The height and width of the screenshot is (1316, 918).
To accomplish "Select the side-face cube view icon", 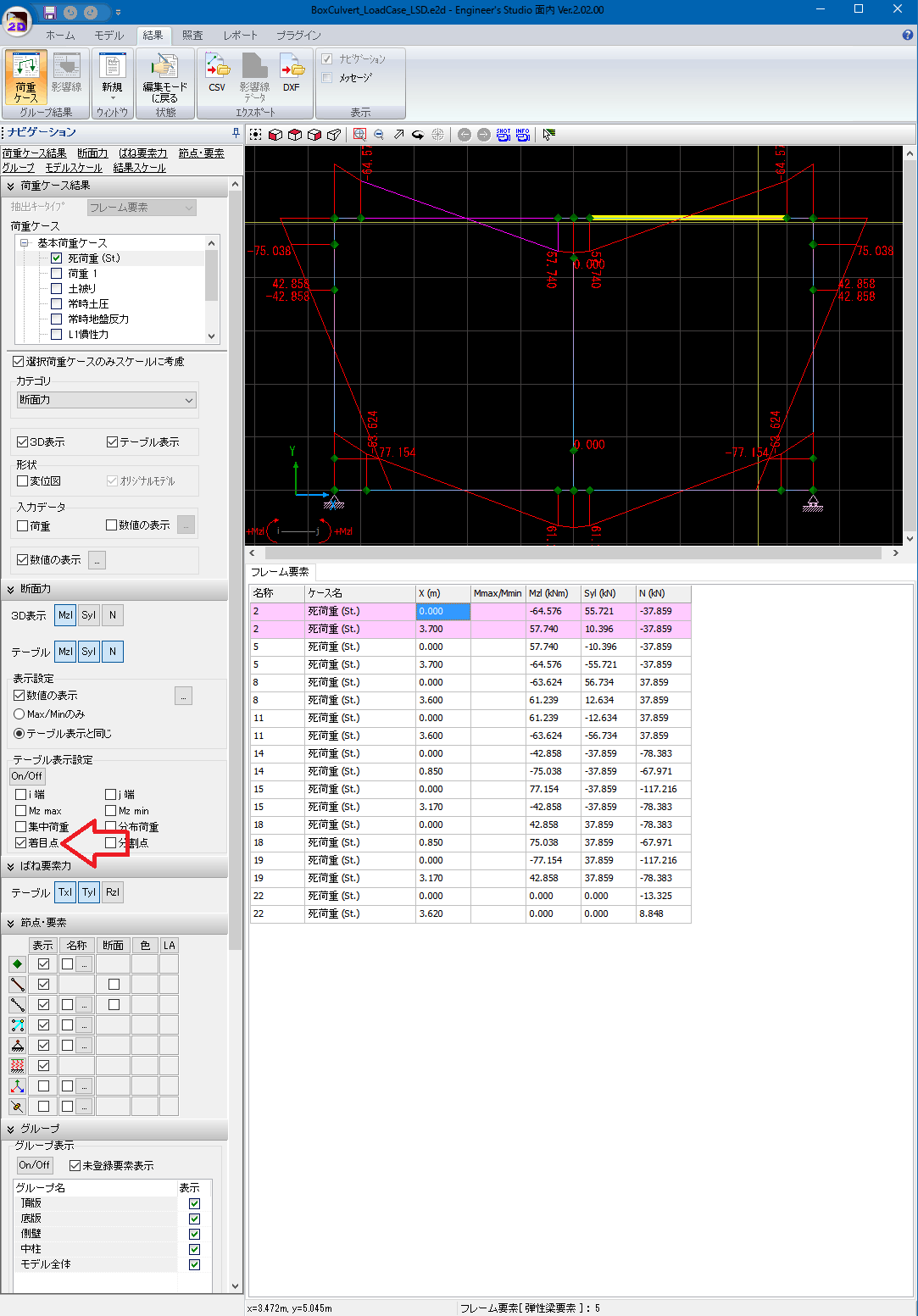I will pyautogui.click(x=314, y=135).
